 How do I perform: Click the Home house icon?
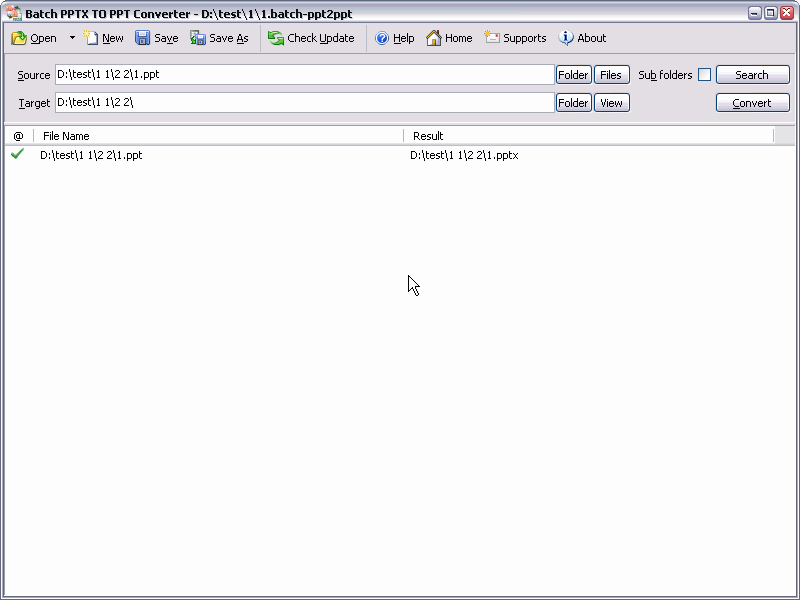click(434, 38)
